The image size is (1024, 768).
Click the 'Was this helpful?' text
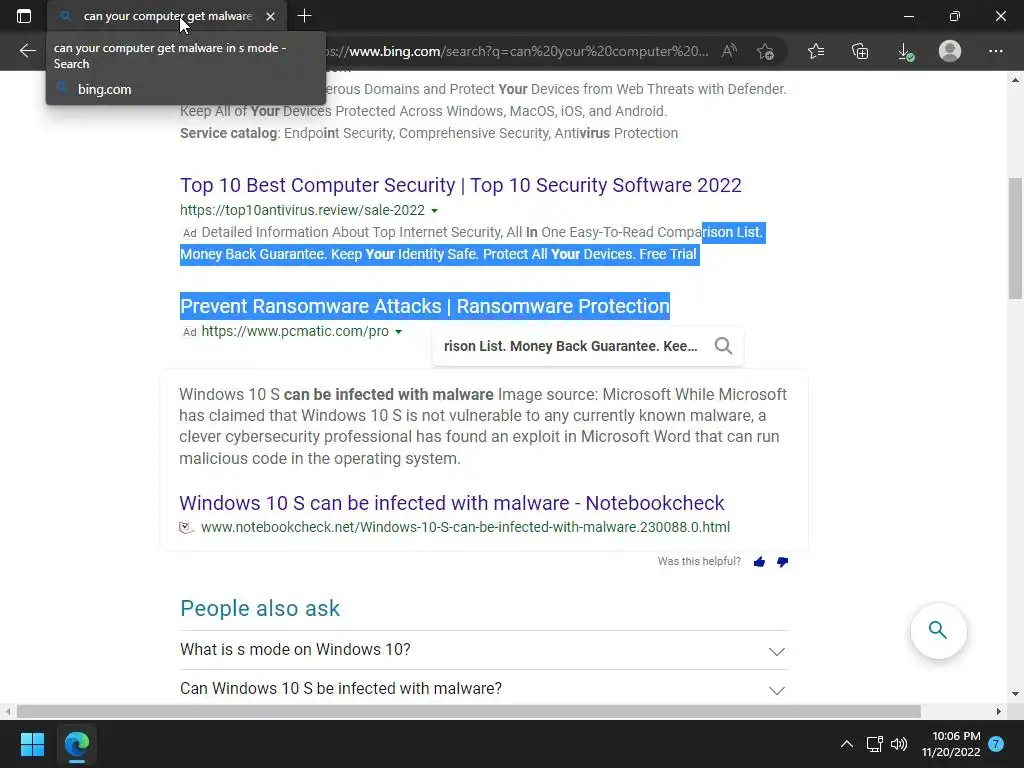click(699, 562)
